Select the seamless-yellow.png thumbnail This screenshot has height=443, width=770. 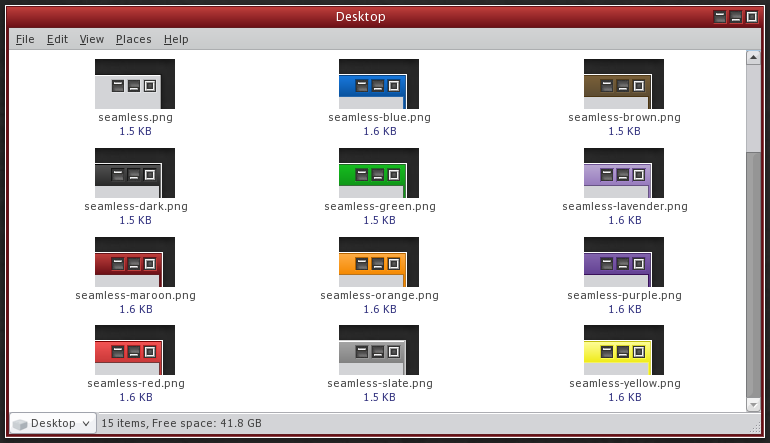624,350
